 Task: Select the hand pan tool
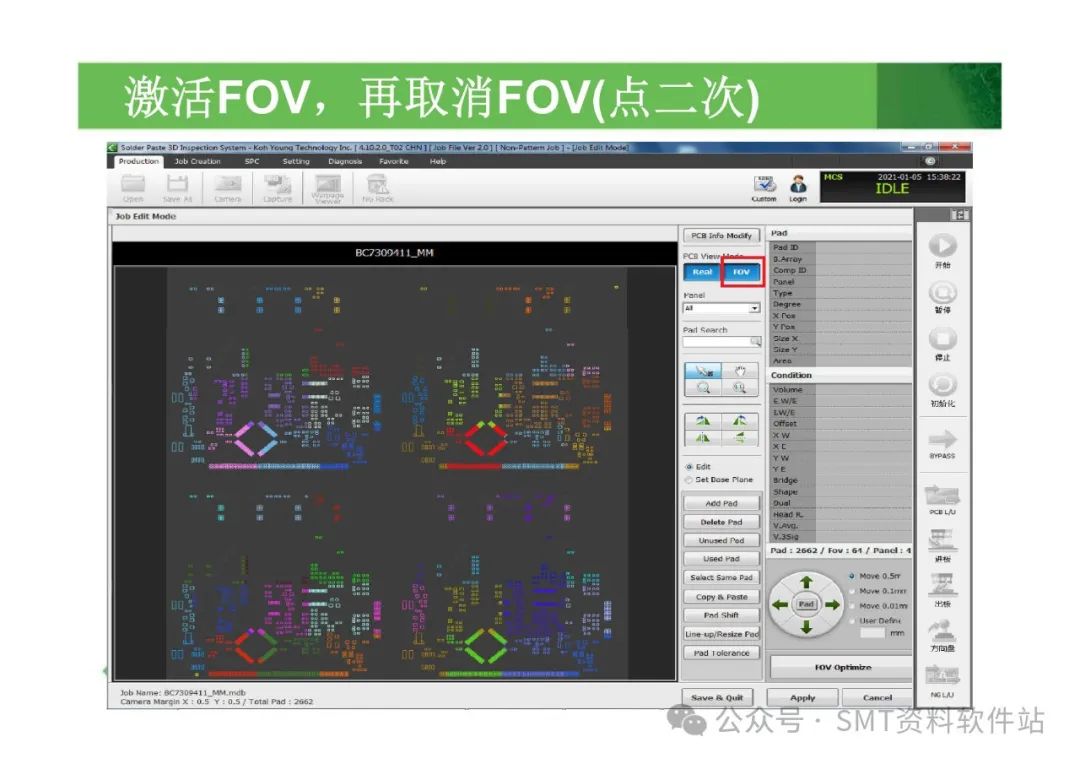point(740,371)
